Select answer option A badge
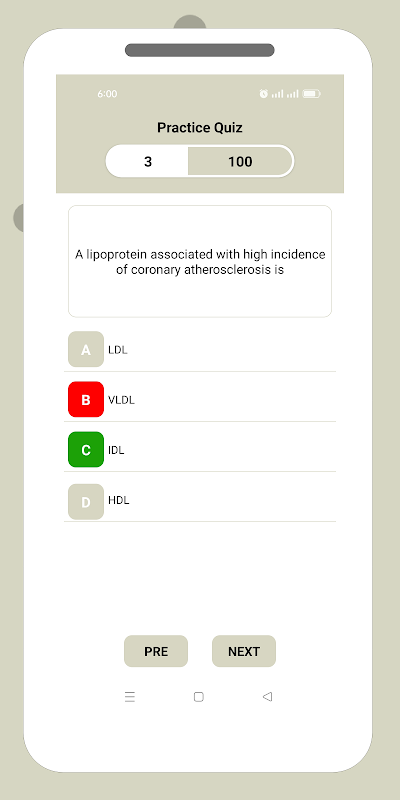 pos(86,349)
